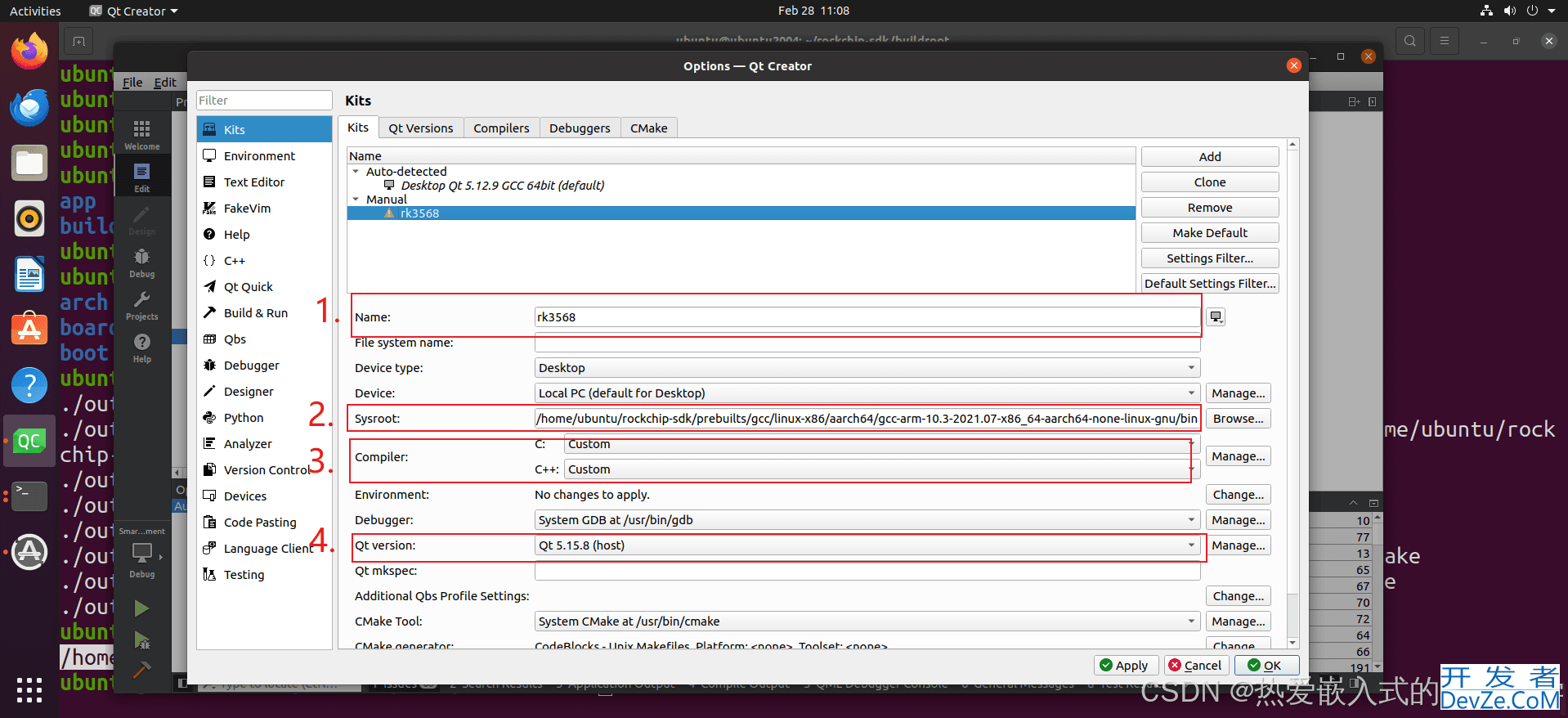Screen dimensions: 1568x718
Task: Open Firefox from the Ubuntu dock
Action: (x=29, y=51)
